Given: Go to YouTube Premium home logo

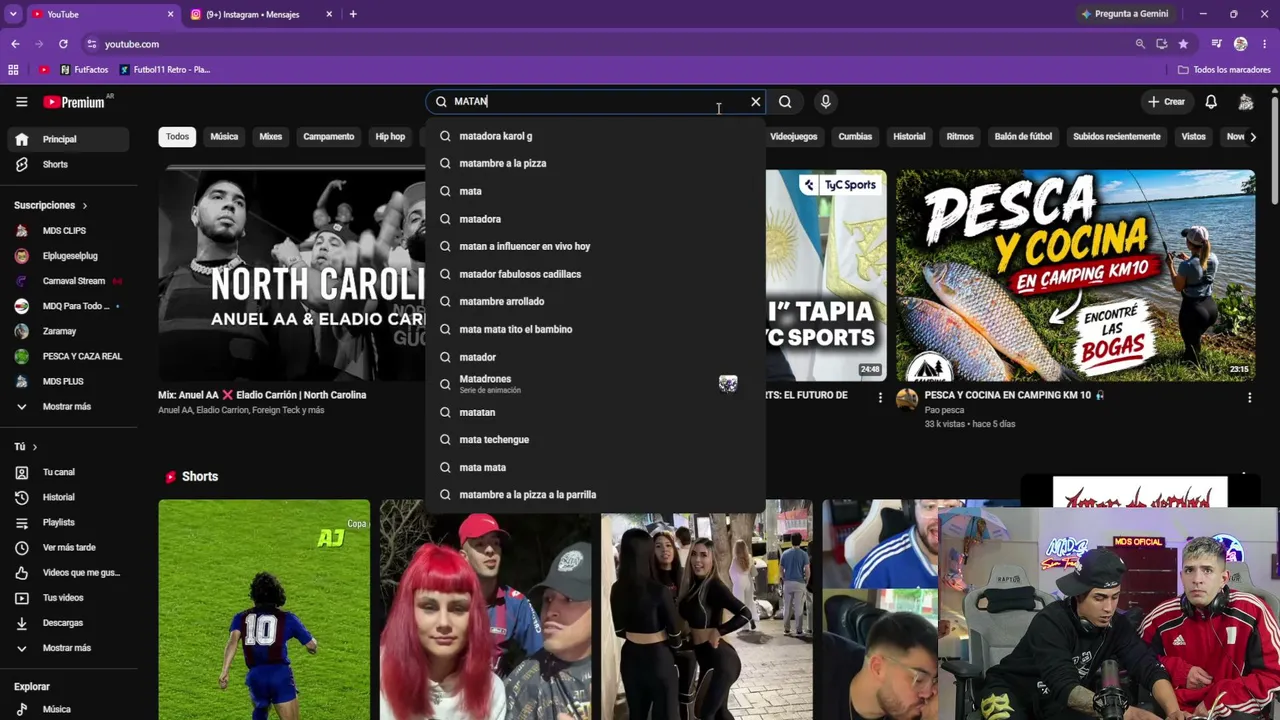Looking at the screenshot, I should pos(77,101).
